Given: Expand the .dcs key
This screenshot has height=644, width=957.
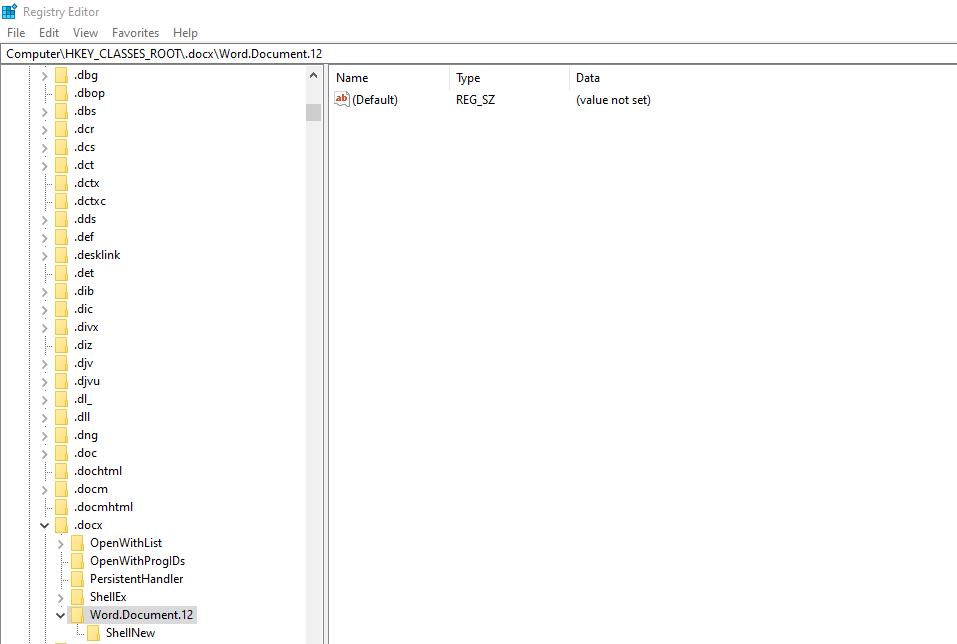Looking at the screenshot, I should 45,148.
